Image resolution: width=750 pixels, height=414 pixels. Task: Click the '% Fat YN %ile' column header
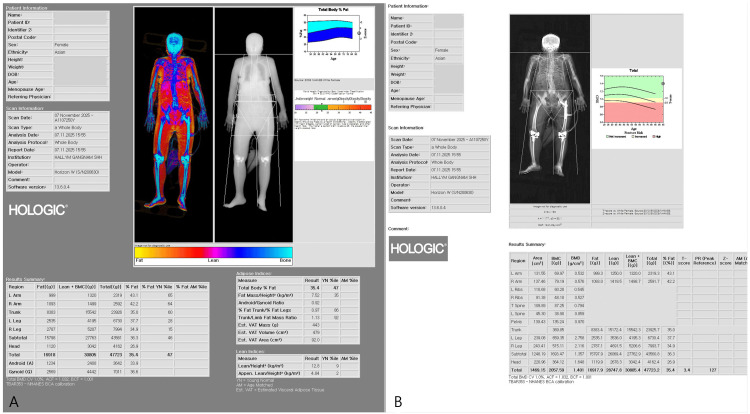point(156,287)
